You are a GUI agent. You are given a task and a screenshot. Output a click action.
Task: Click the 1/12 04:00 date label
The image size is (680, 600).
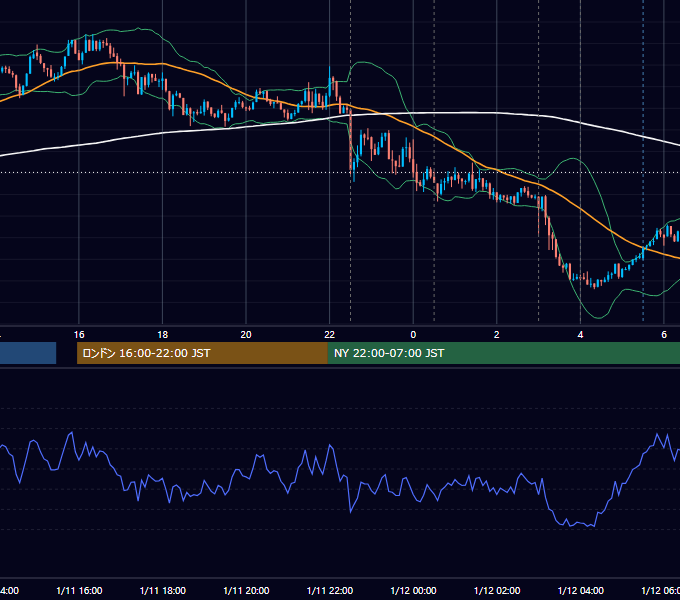pyautogui.click(x=581, y=590)
